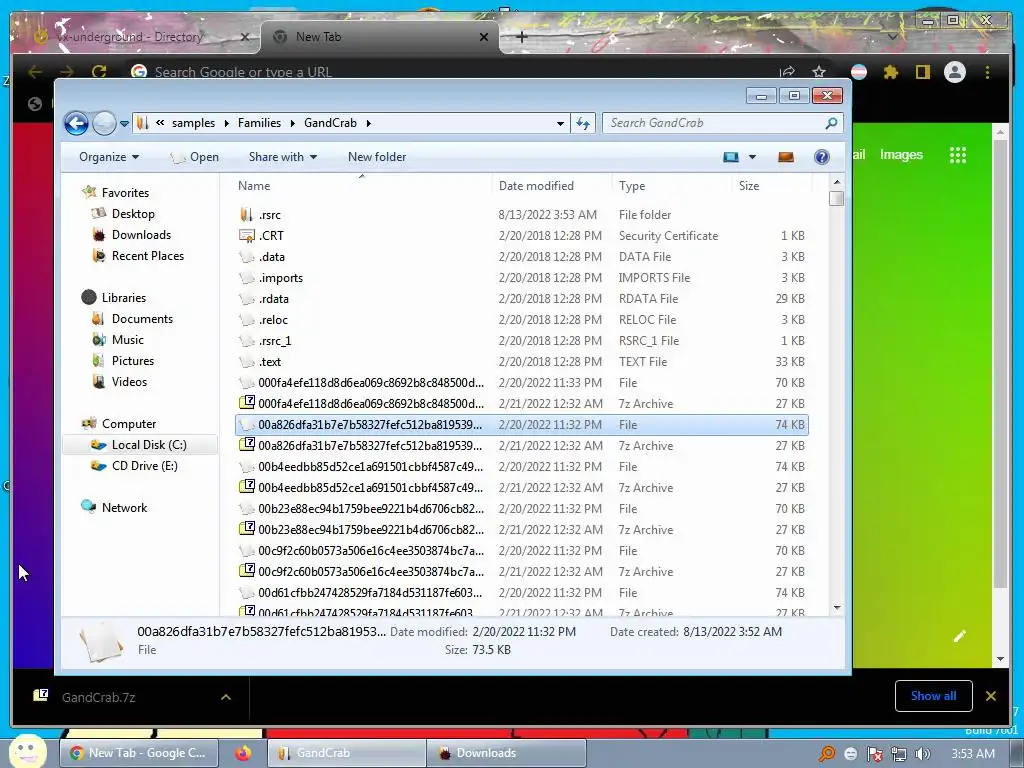Sort by Name column header
Screen dimensions: 1024x768
tap(254, 185)
